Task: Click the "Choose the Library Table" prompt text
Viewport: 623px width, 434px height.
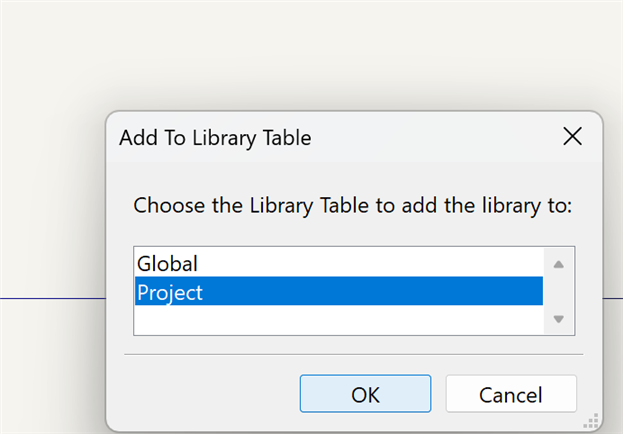Action: (352, 206)
